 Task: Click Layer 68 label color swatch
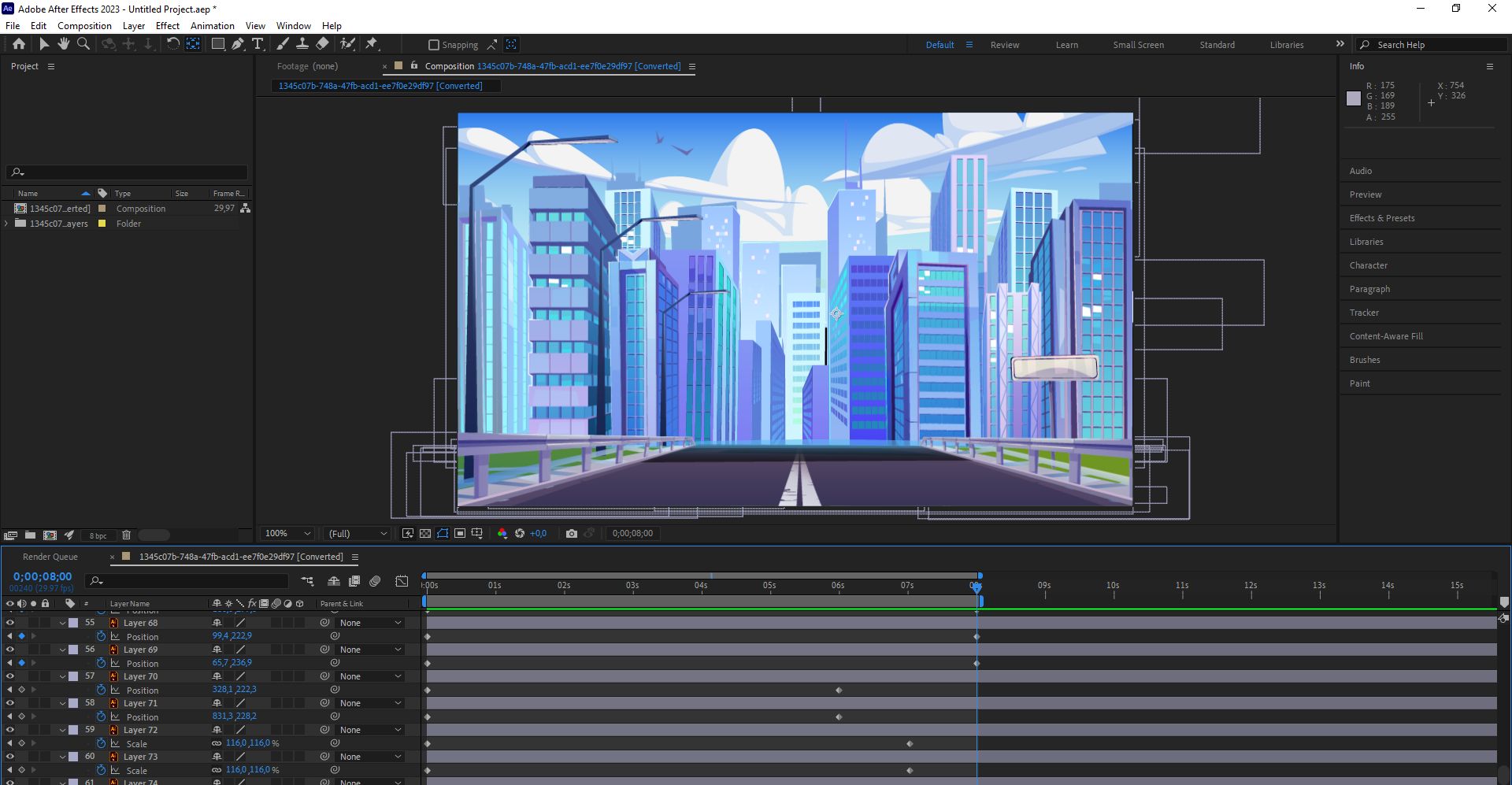tap(73, 623)
